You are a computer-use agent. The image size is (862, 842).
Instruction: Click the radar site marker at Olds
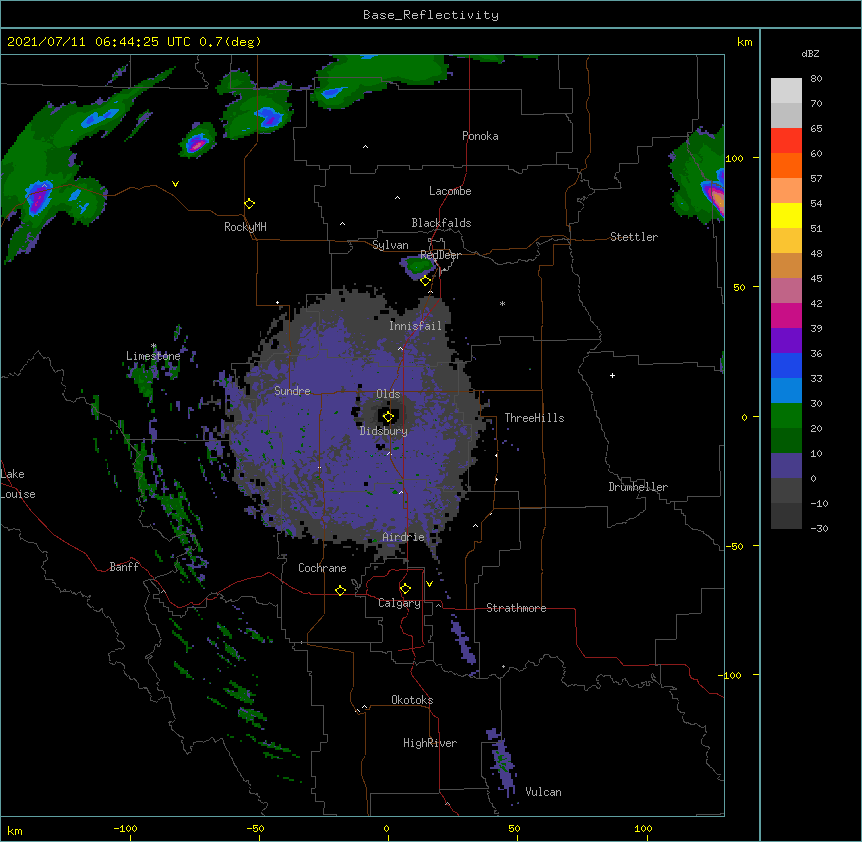(x=388, y=417)
